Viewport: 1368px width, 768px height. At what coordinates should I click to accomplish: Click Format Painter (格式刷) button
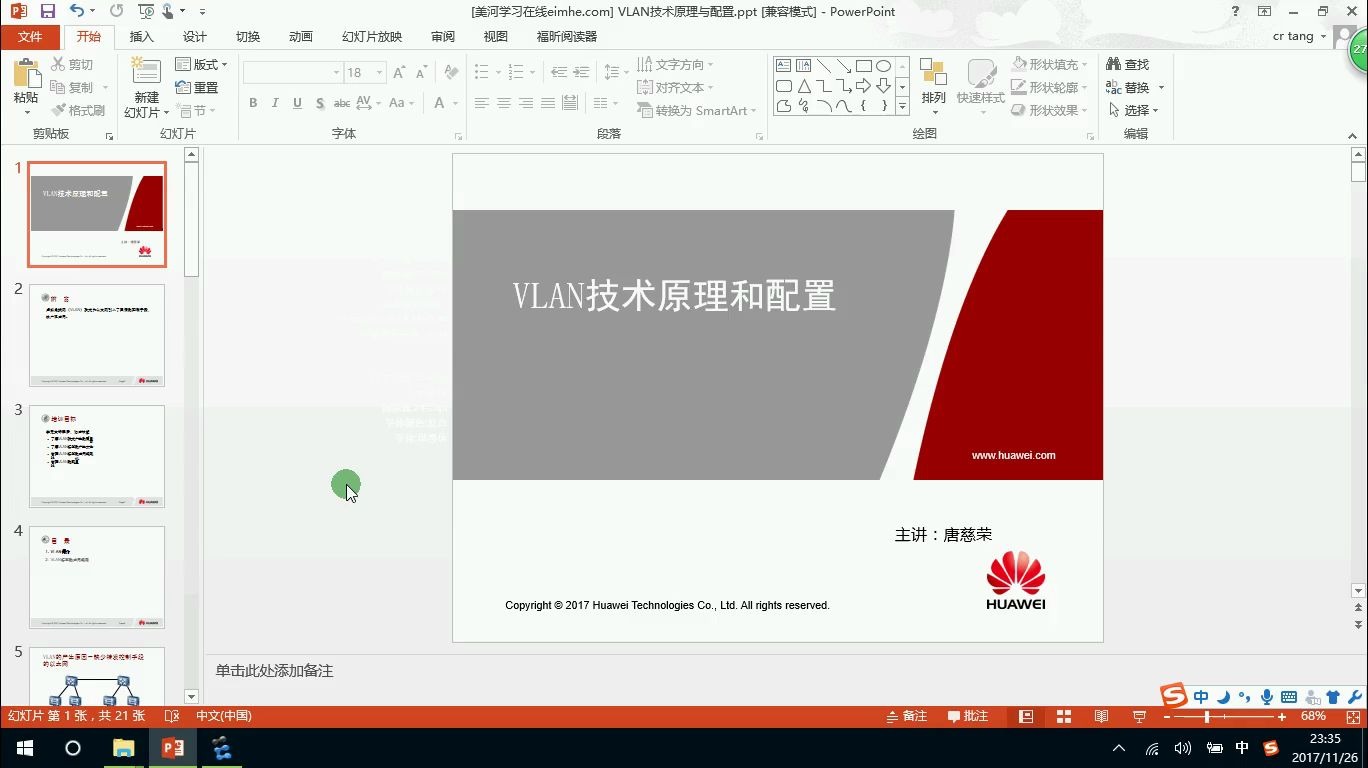(78, 110)
